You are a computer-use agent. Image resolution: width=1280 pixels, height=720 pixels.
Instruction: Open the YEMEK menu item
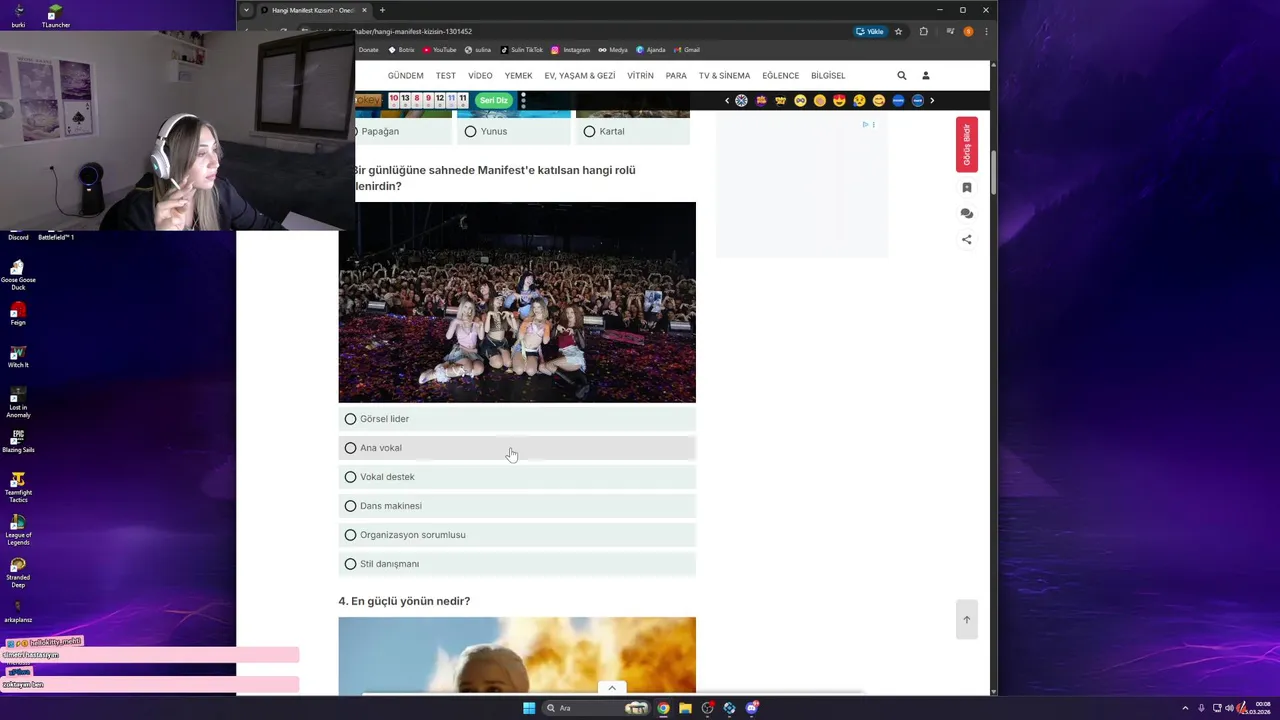click(518, 75)
